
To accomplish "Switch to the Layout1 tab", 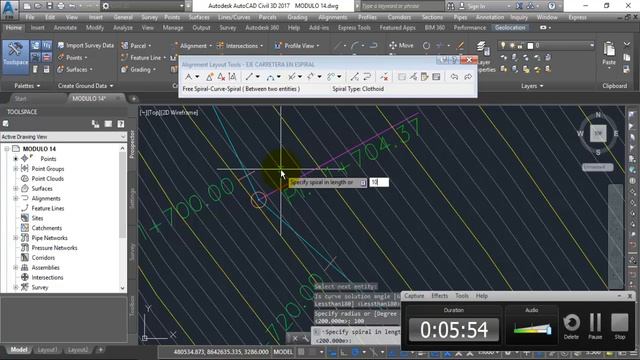I will [x=47, y=350].
